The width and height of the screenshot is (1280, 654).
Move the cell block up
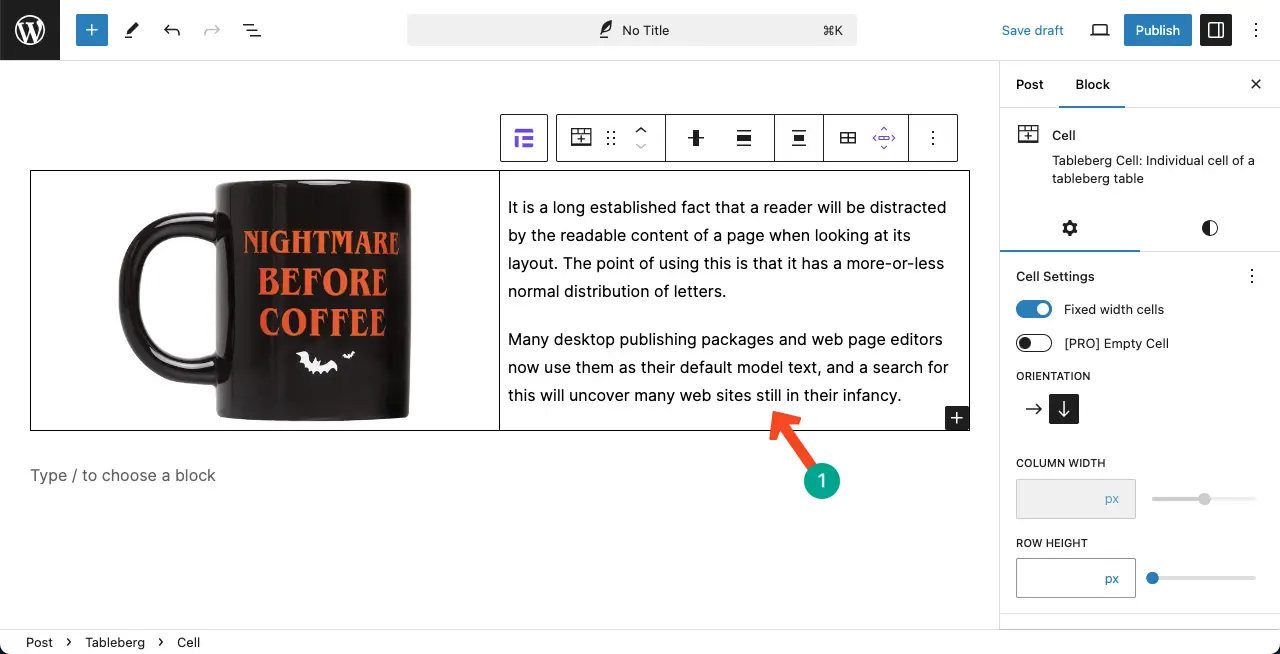(x=642, y=129)
